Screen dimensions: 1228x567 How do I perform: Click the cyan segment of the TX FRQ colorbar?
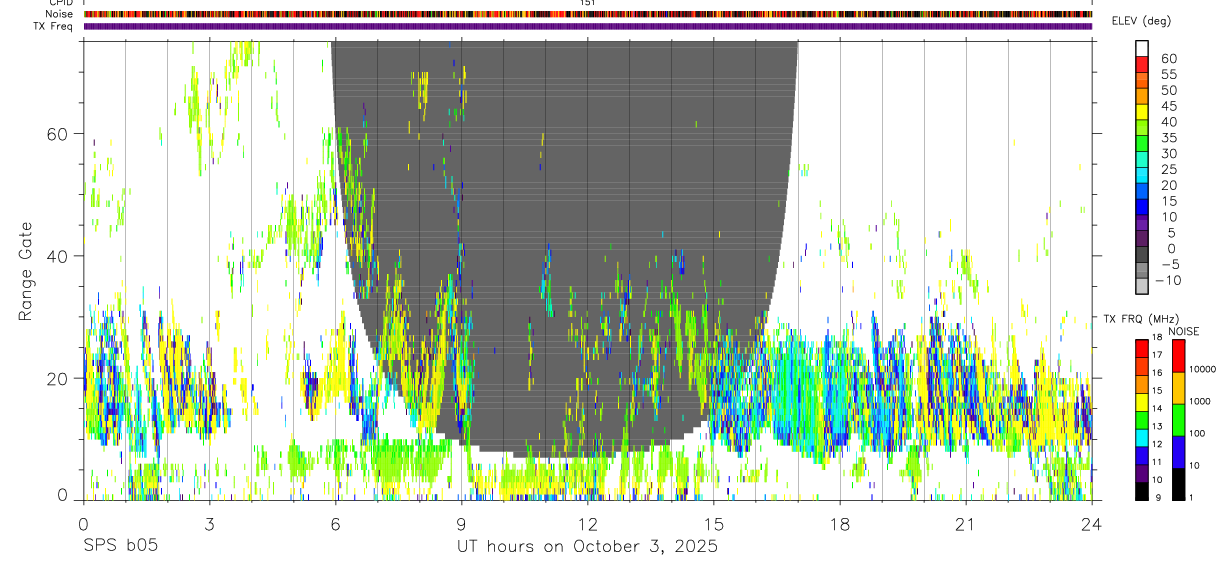click(x=1141, y=437)
